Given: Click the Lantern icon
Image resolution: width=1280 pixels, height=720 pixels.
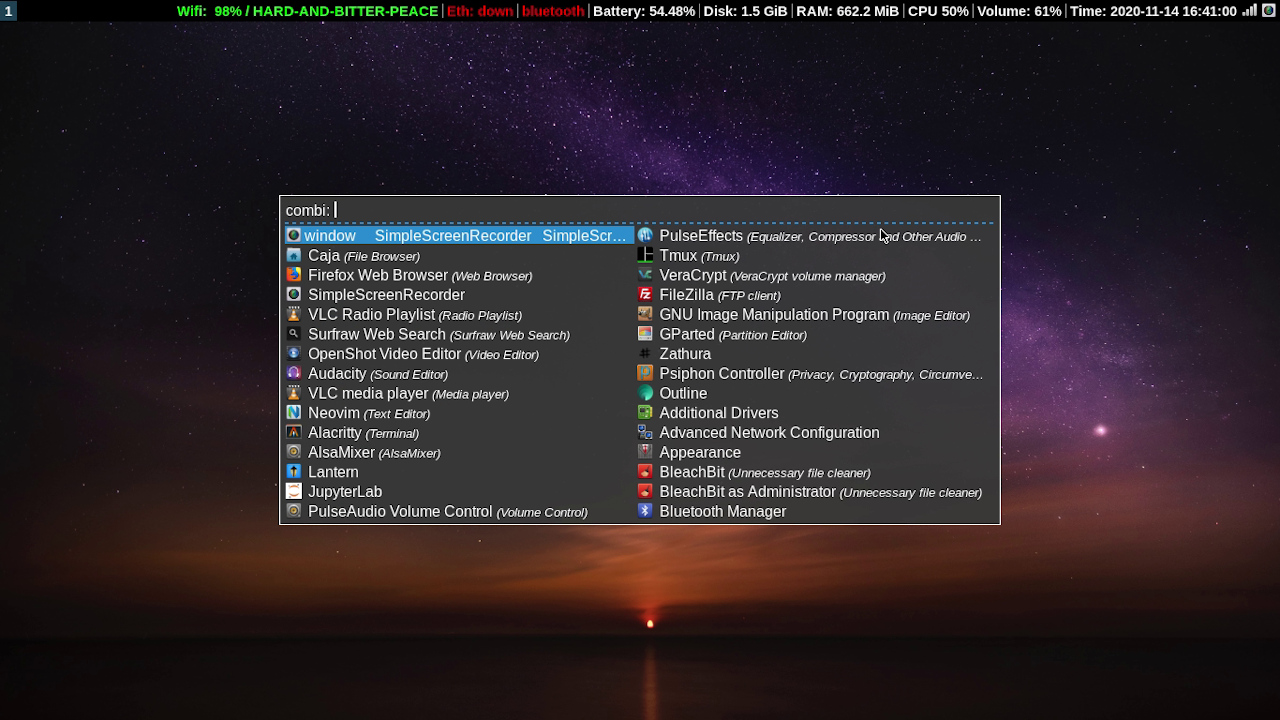Looking at the screenshot, I should [293, 471].
